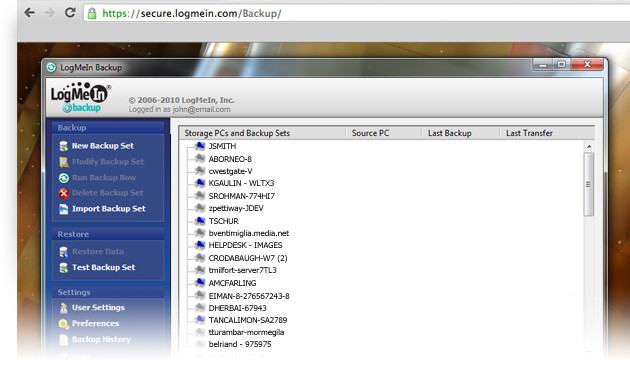Image resolution: width=630 pixels, height=388 pixels.
Task: Click the browser address bar URL
Action: tap(192, 13)
